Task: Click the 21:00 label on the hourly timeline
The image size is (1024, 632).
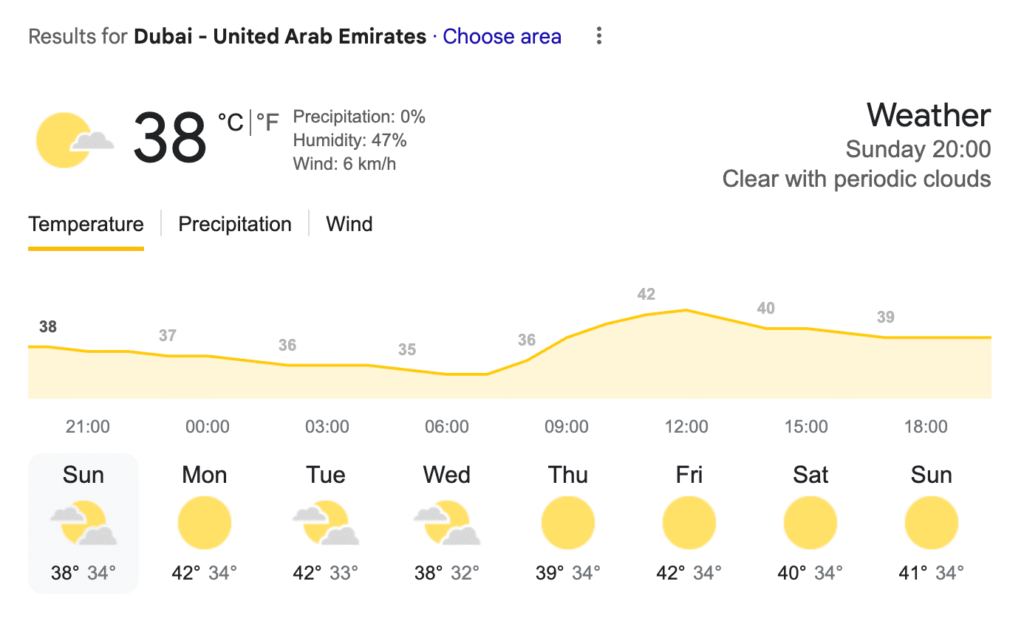Action: (88, 427)
